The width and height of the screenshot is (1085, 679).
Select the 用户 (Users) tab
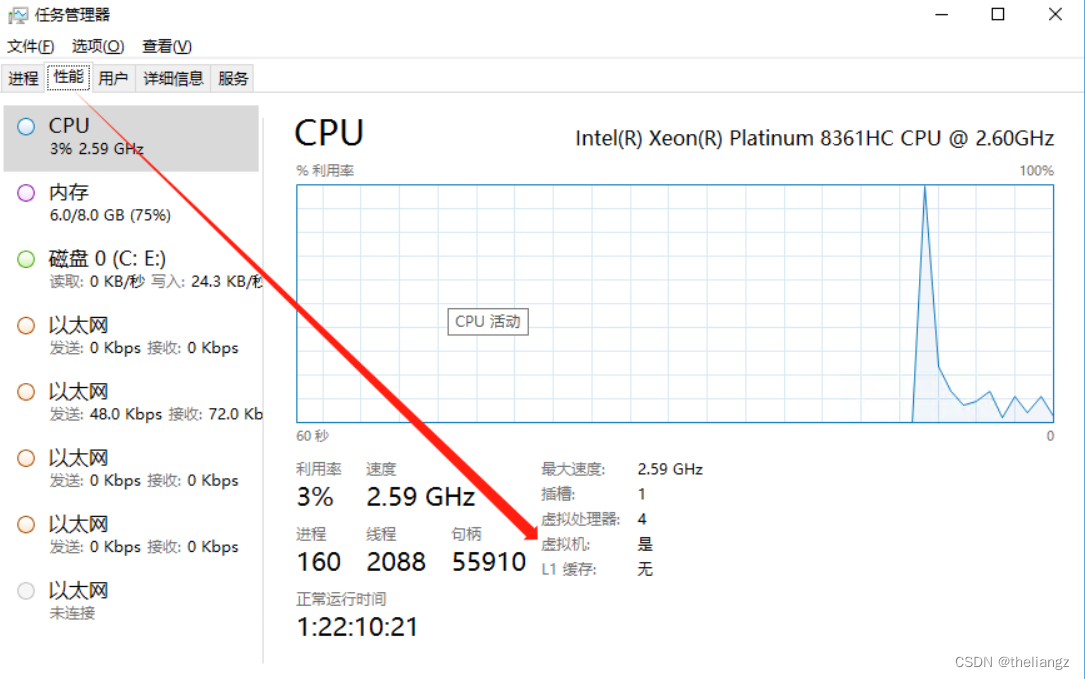[x=113, y=77]
